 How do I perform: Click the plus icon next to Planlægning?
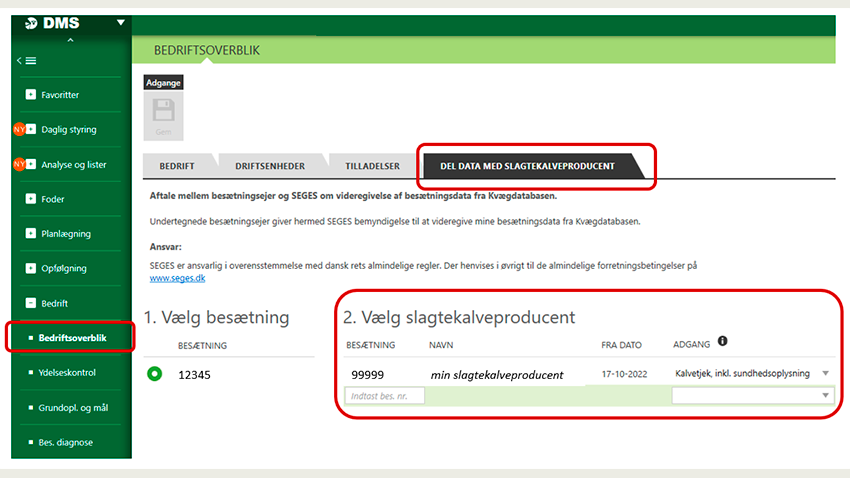30,234
